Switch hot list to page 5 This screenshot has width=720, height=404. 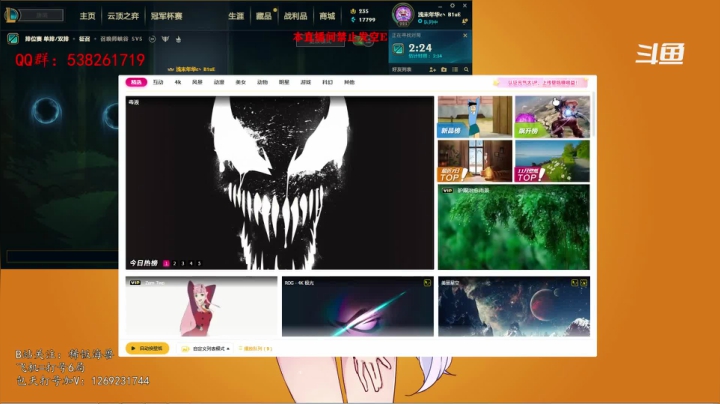[199, 264]
